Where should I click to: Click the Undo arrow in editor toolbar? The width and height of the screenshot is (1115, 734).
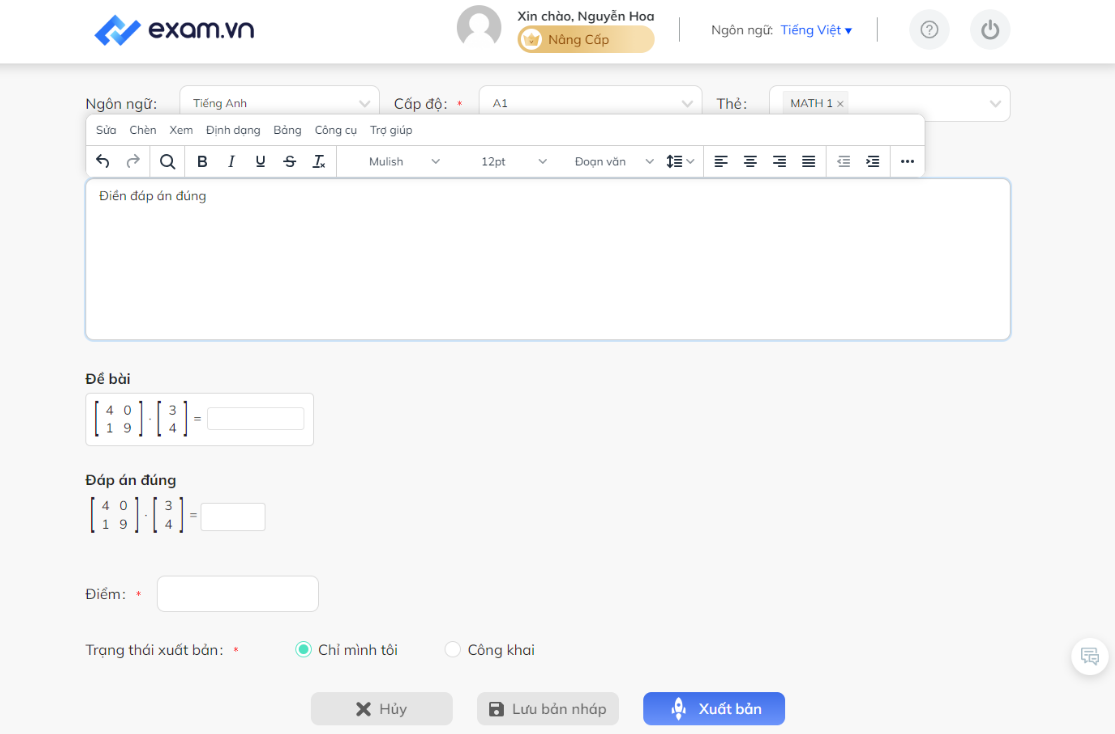pyautogui.click(x=102, y=161)
